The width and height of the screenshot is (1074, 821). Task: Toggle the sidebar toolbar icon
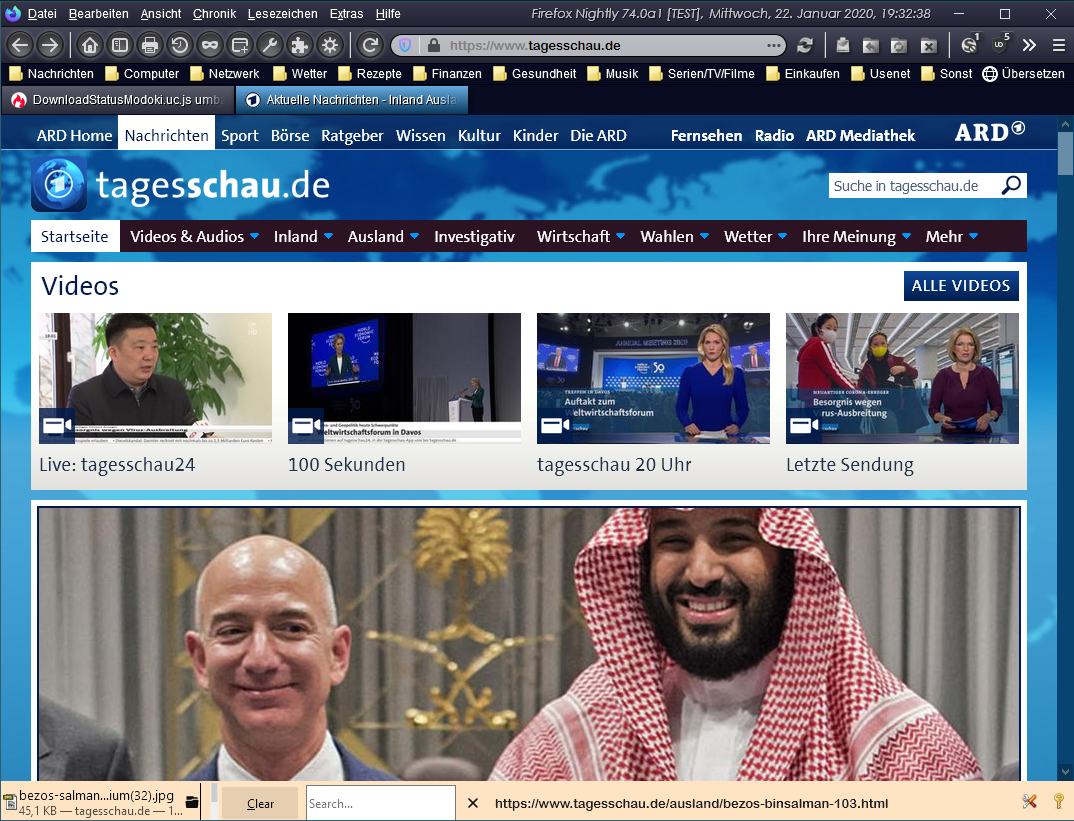(120, 45)
